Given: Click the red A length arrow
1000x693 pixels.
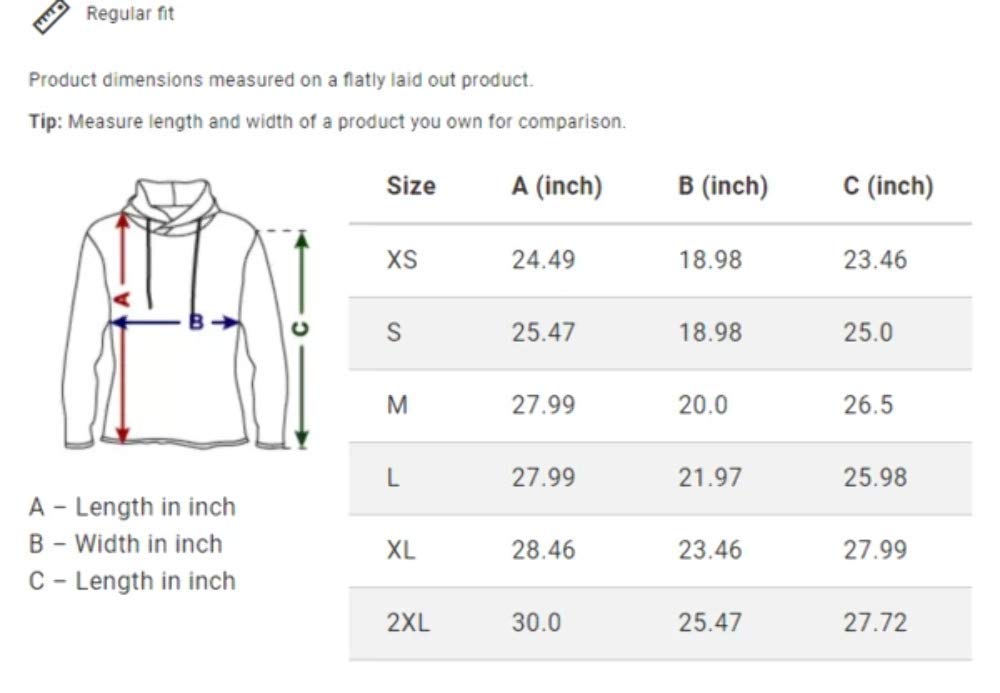Looking at the screenshot, I should coord(124,330).
